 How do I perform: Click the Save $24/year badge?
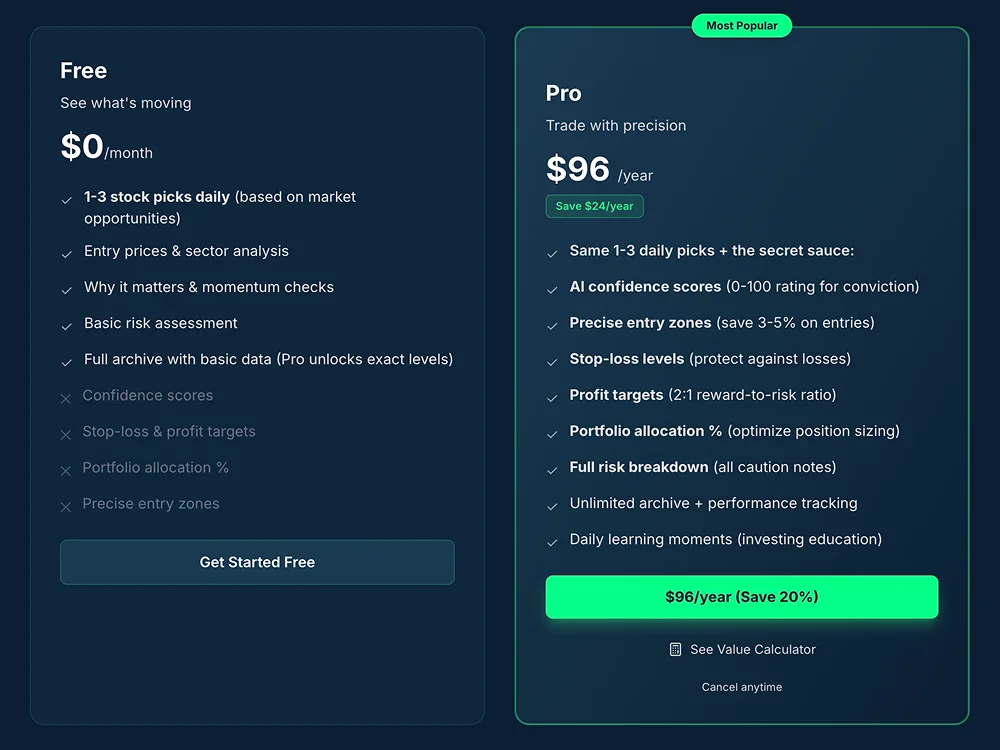point(594,206)
